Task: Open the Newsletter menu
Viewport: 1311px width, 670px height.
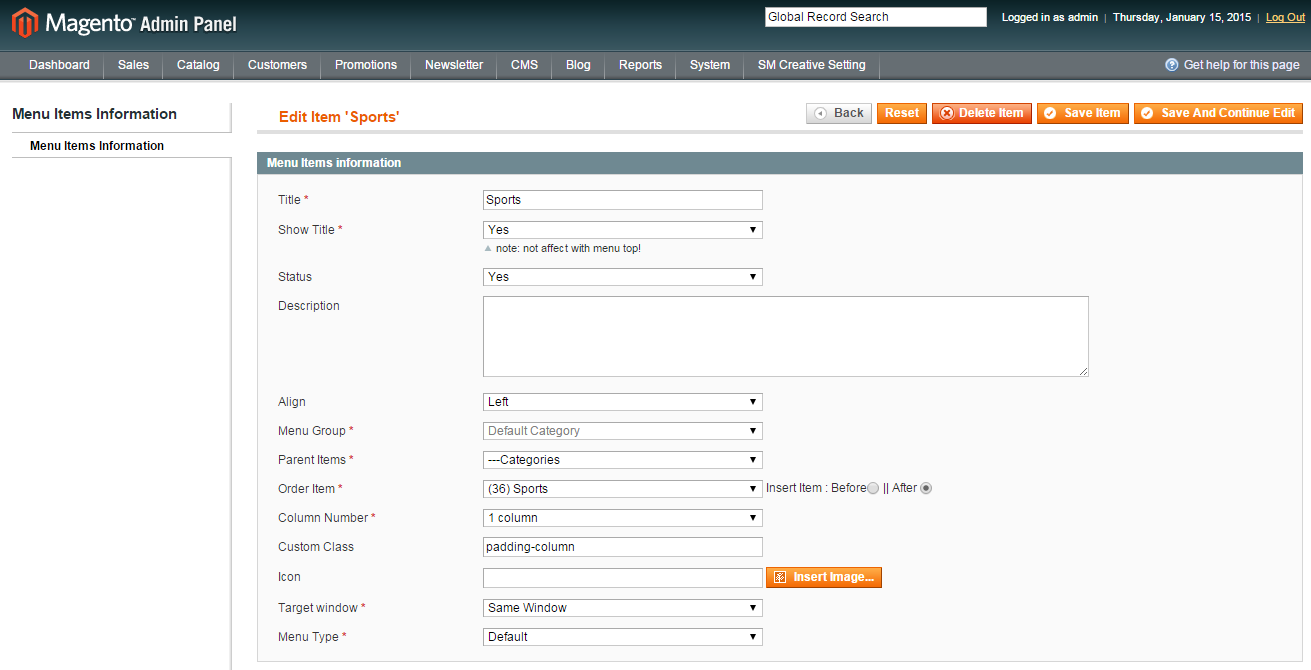Action: [454, 65]
